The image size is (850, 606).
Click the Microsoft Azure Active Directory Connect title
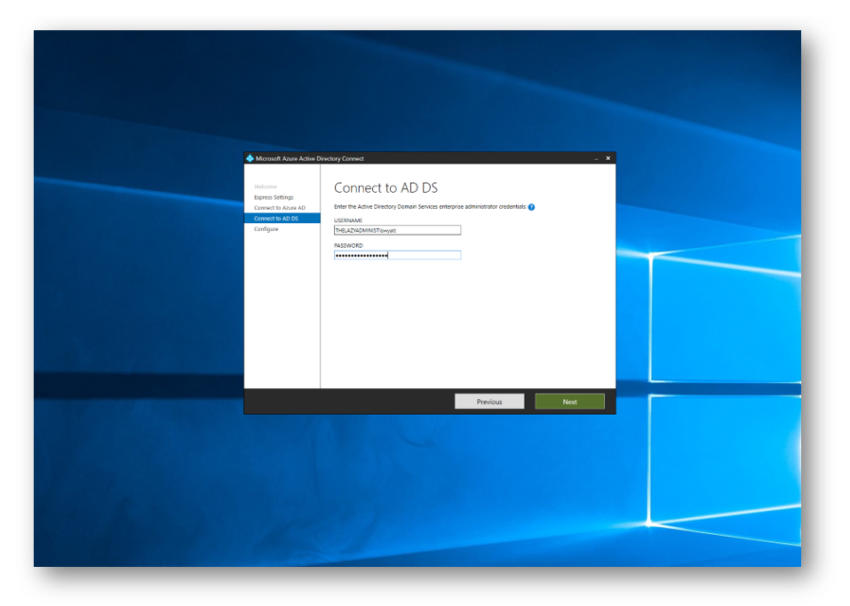coord(310,159)
